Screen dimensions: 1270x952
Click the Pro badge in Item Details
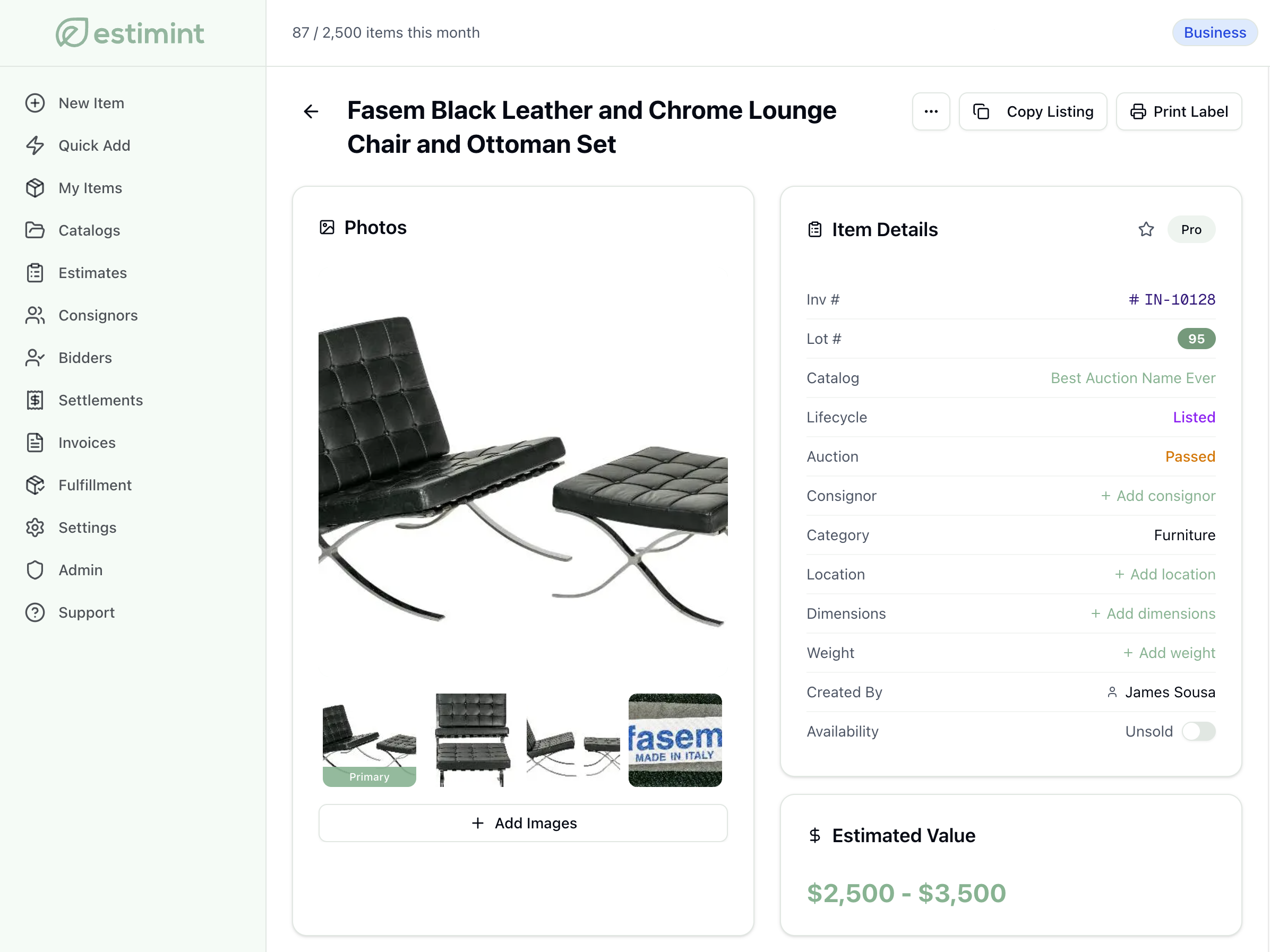coord(1191,230)
